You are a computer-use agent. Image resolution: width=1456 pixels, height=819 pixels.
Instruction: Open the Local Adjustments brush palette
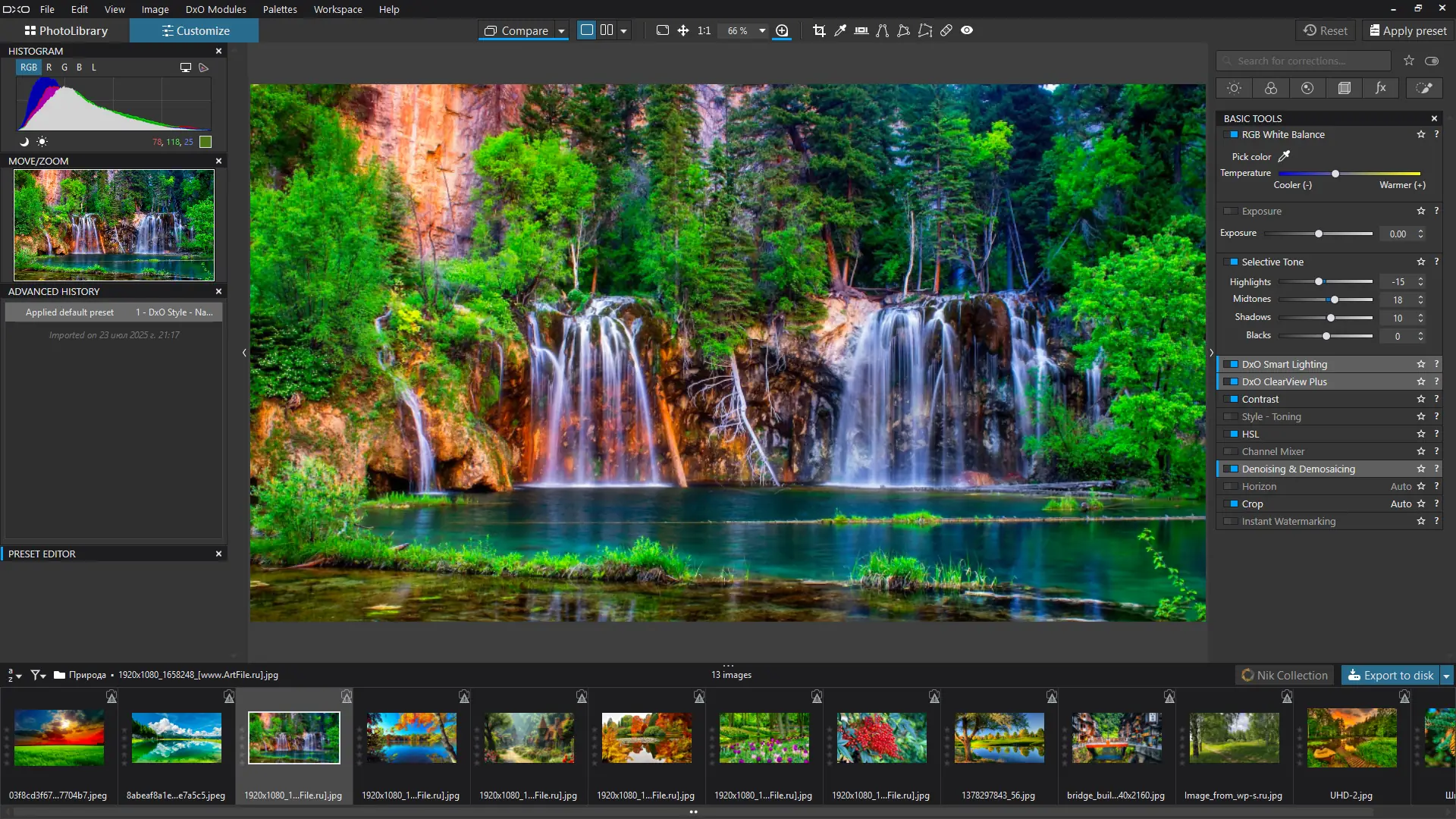1424,88
